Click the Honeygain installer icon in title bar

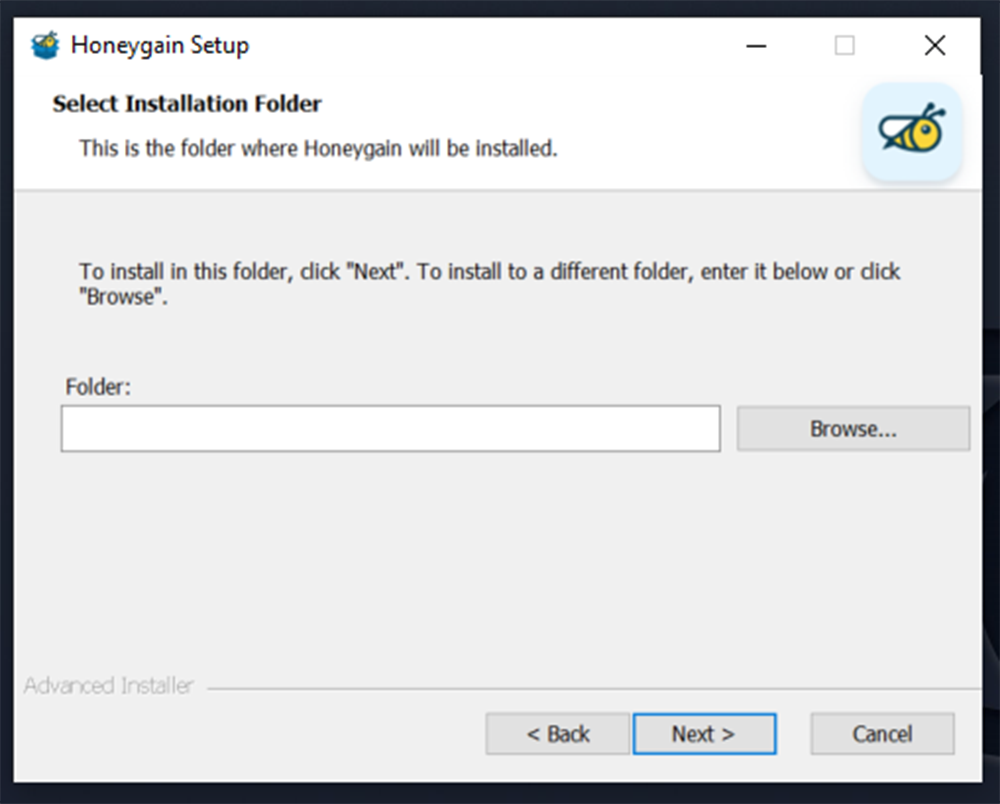click(x=45, y=45)
